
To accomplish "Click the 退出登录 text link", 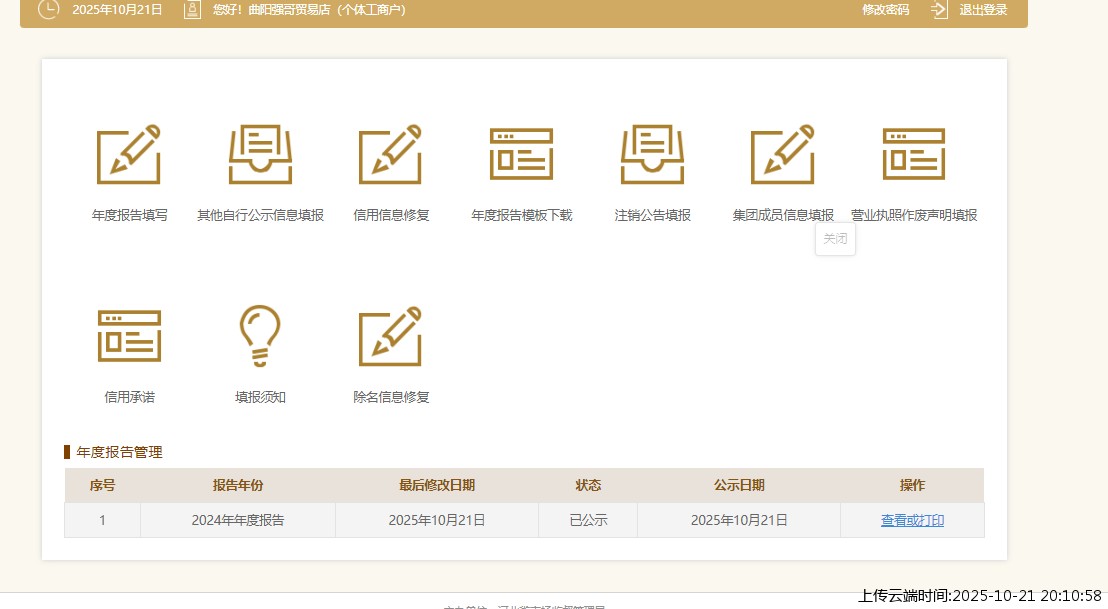I will (983, 10).
